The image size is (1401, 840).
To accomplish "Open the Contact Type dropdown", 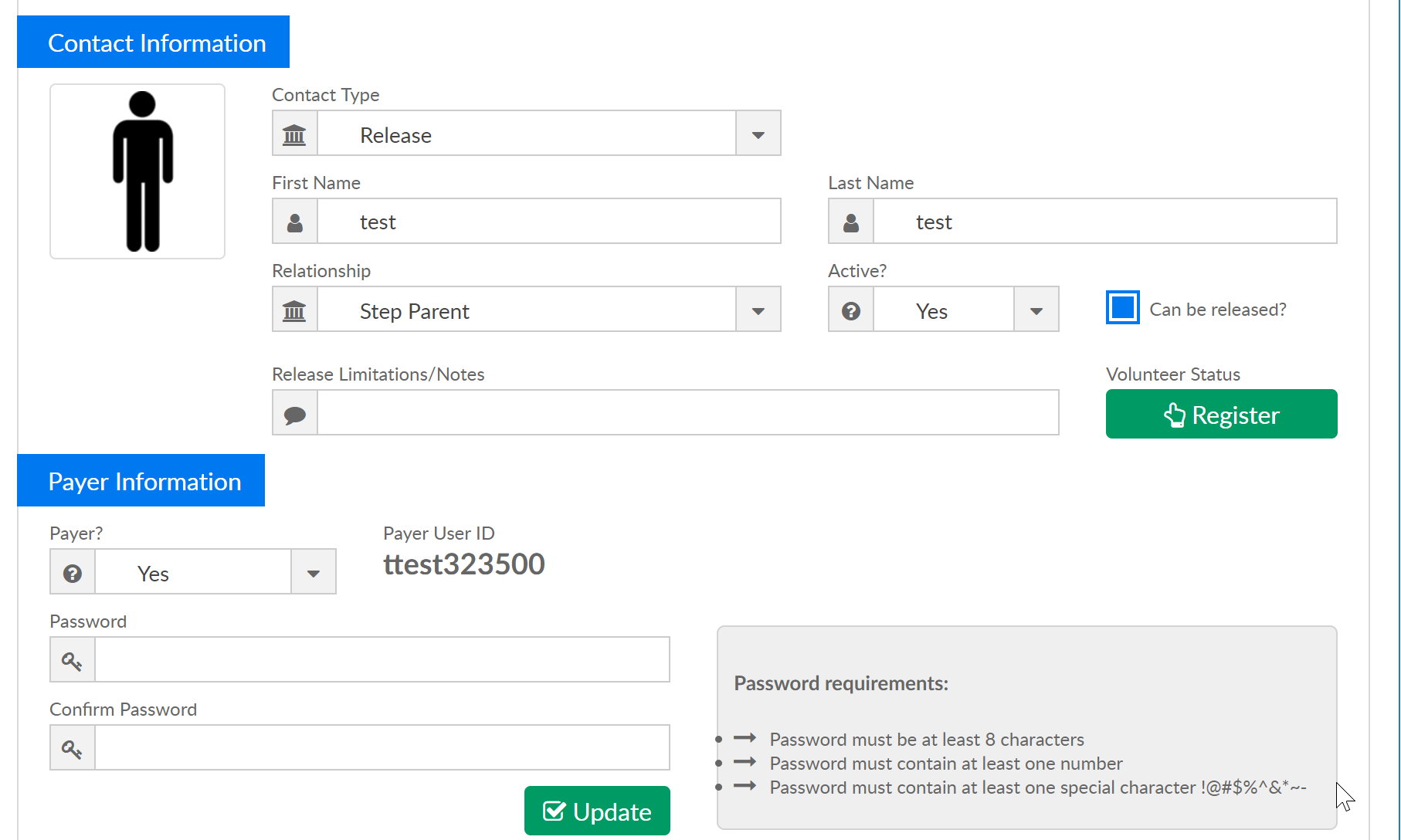I will (758, 134).
